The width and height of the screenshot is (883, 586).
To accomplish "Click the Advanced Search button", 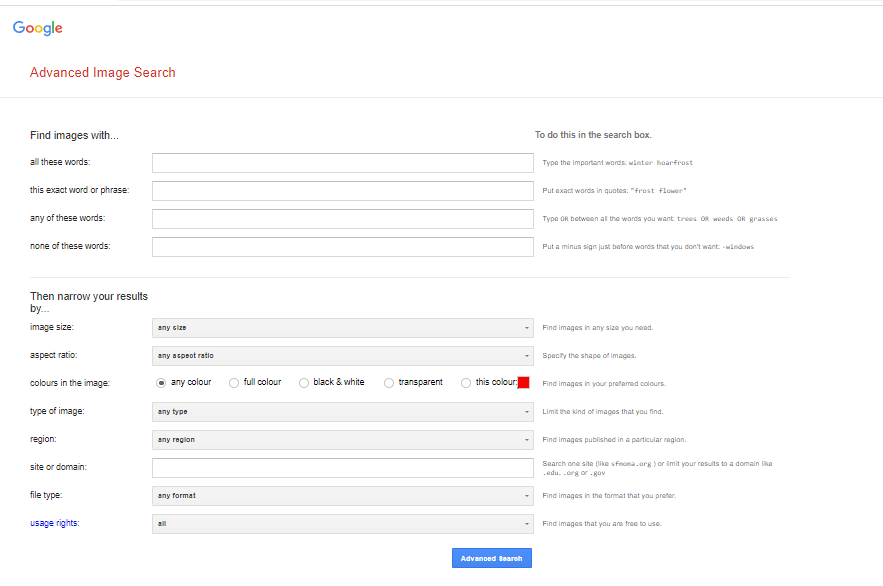I will pos(491,558).
